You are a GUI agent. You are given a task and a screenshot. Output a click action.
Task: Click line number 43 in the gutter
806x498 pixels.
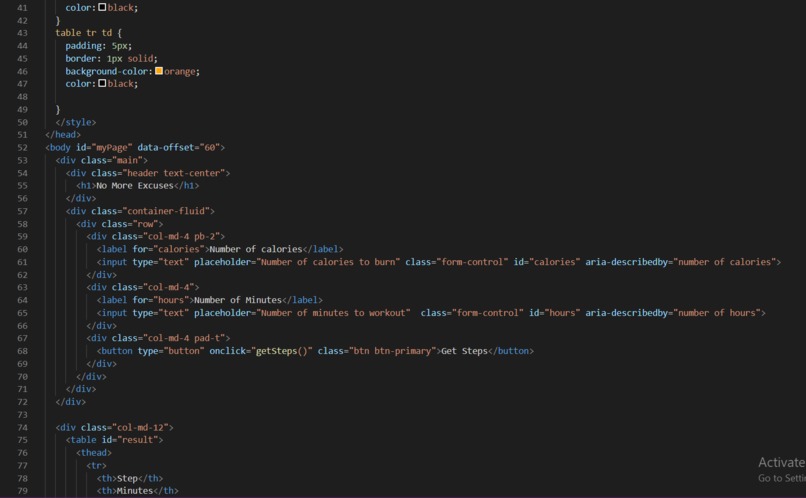(22, 33)
